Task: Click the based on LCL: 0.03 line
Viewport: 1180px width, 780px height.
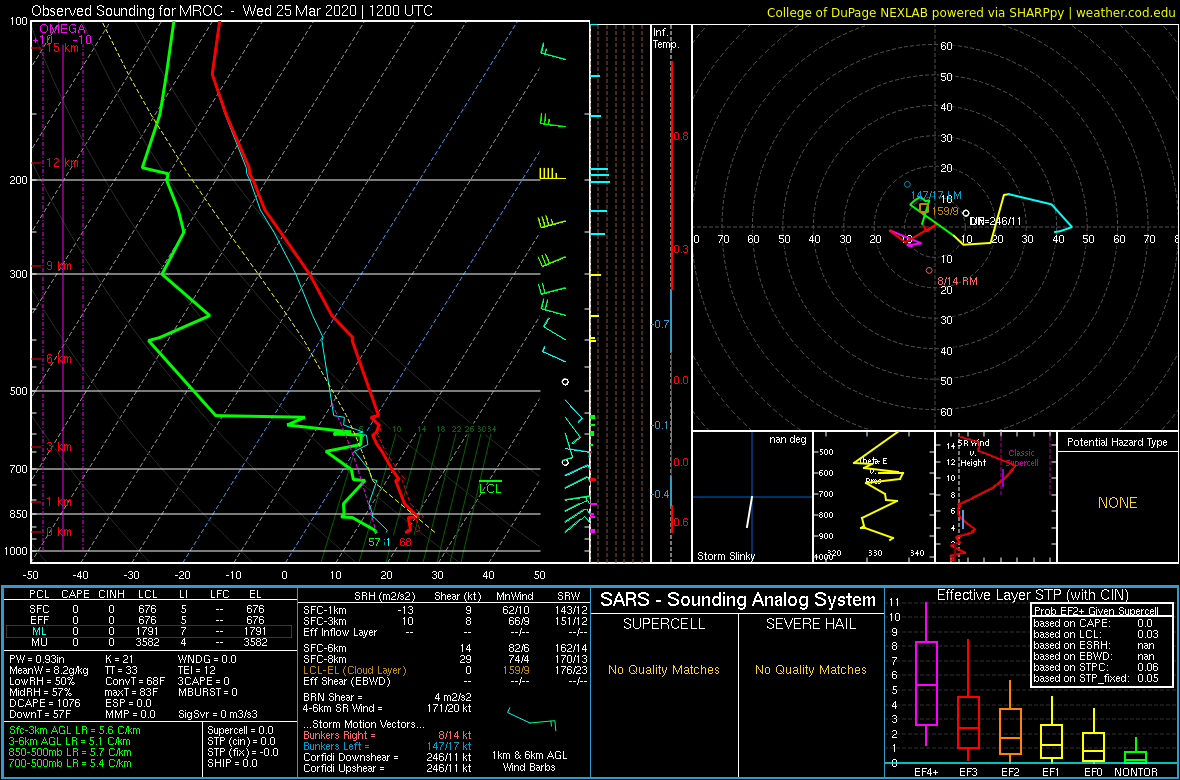Action: [x=1096, y=634]
